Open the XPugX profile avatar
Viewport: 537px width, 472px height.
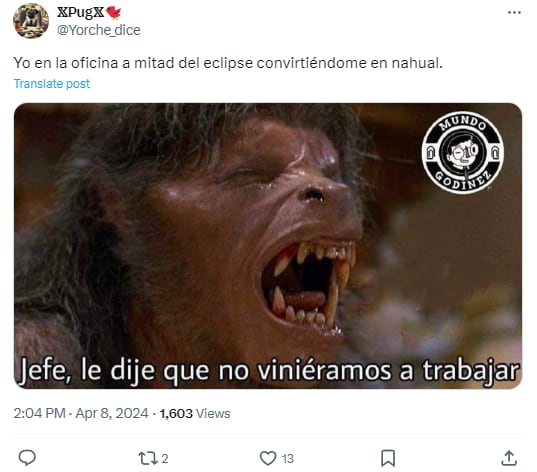(31, 21)
